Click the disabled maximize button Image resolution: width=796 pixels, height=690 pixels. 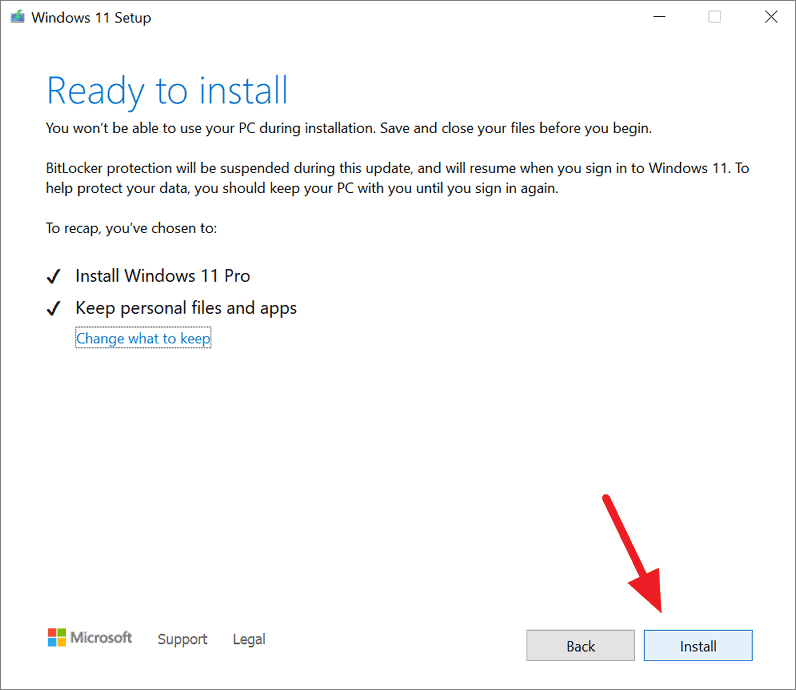(x=715, y=17)
